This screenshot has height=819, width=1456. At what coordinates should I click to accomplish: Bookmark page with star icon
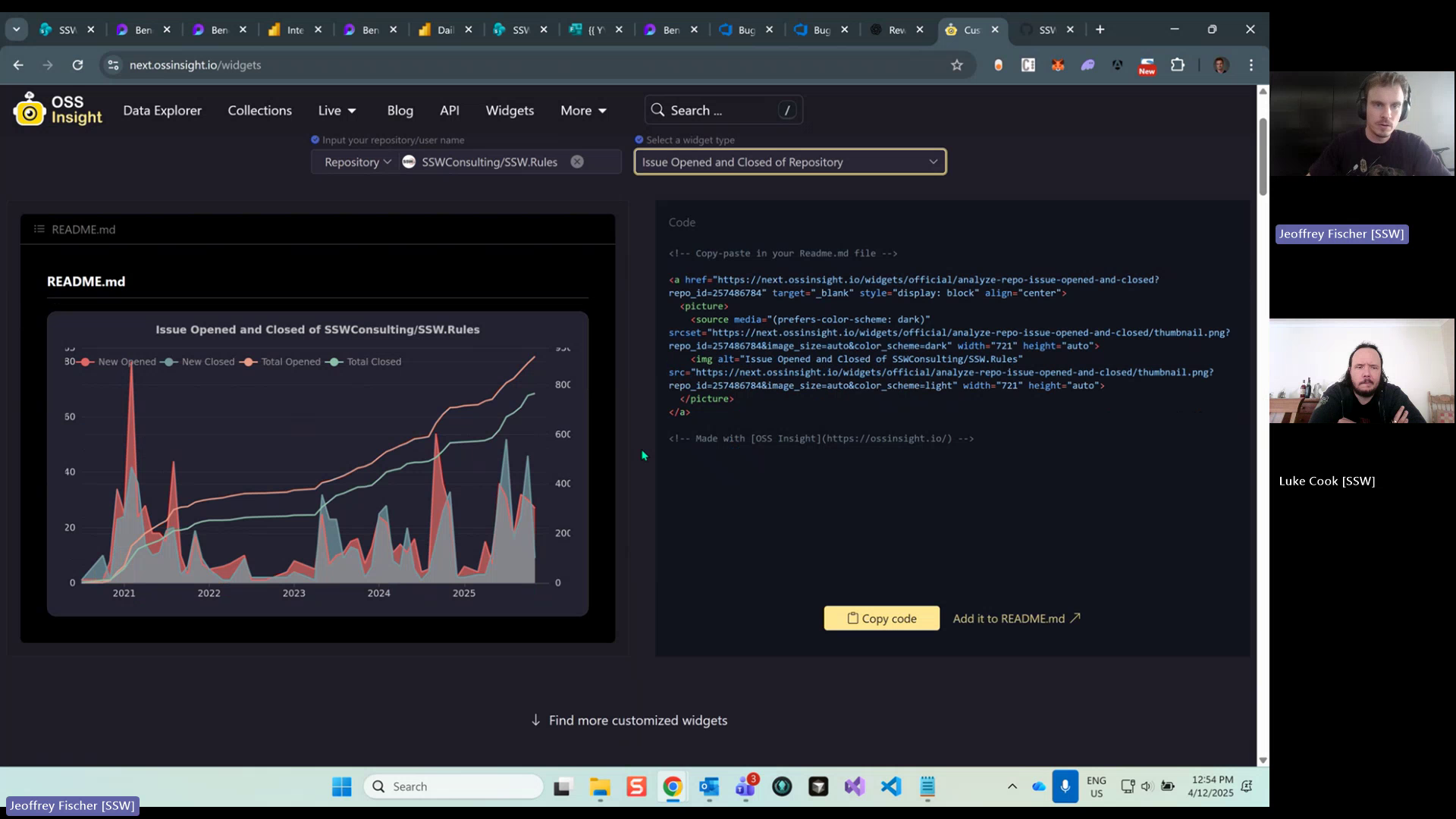[957, 65]
